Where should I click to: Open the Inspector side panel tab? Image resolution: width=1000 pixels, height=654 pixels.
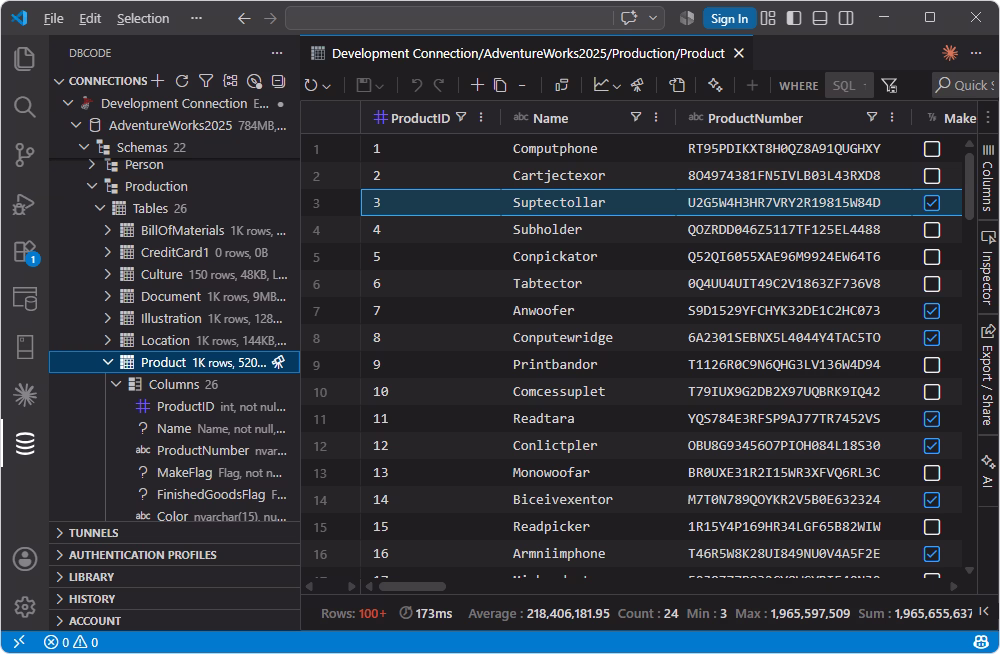(987, 267)
